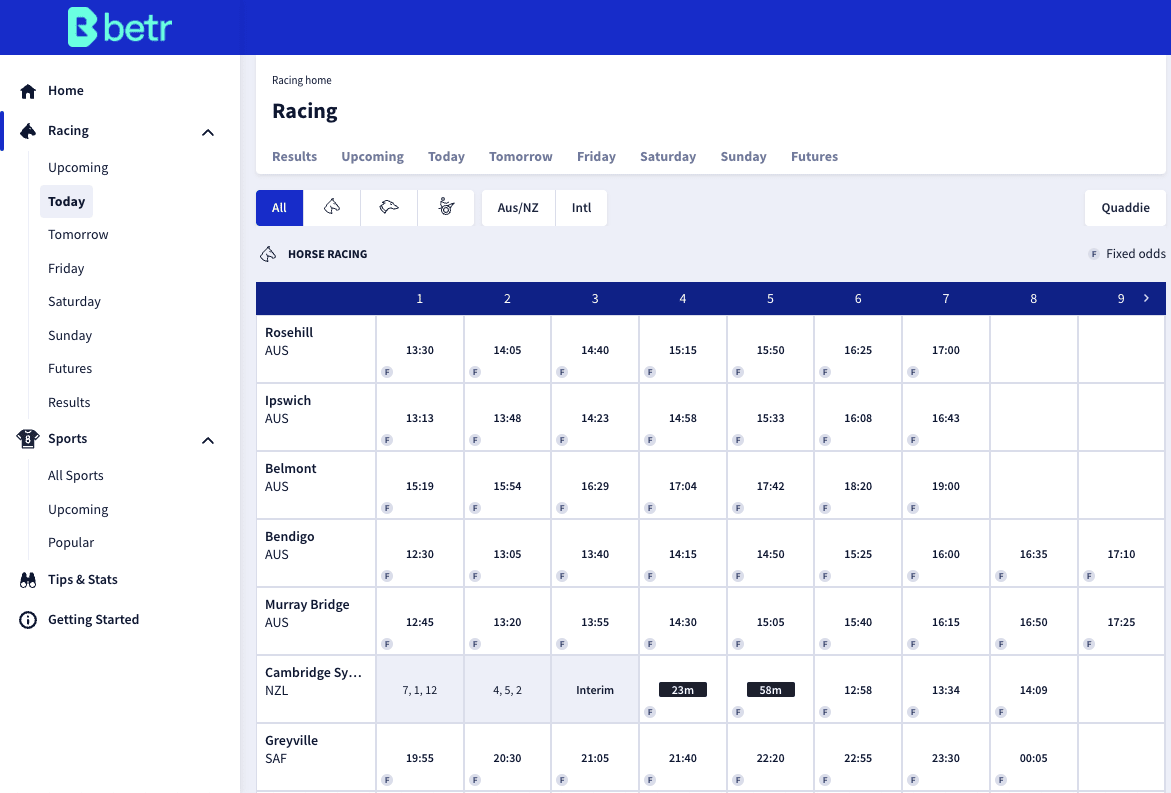Click the Sports jersey icon in sidebar
This screenshot has height=793, width=1171.
[x=28, y=439]
